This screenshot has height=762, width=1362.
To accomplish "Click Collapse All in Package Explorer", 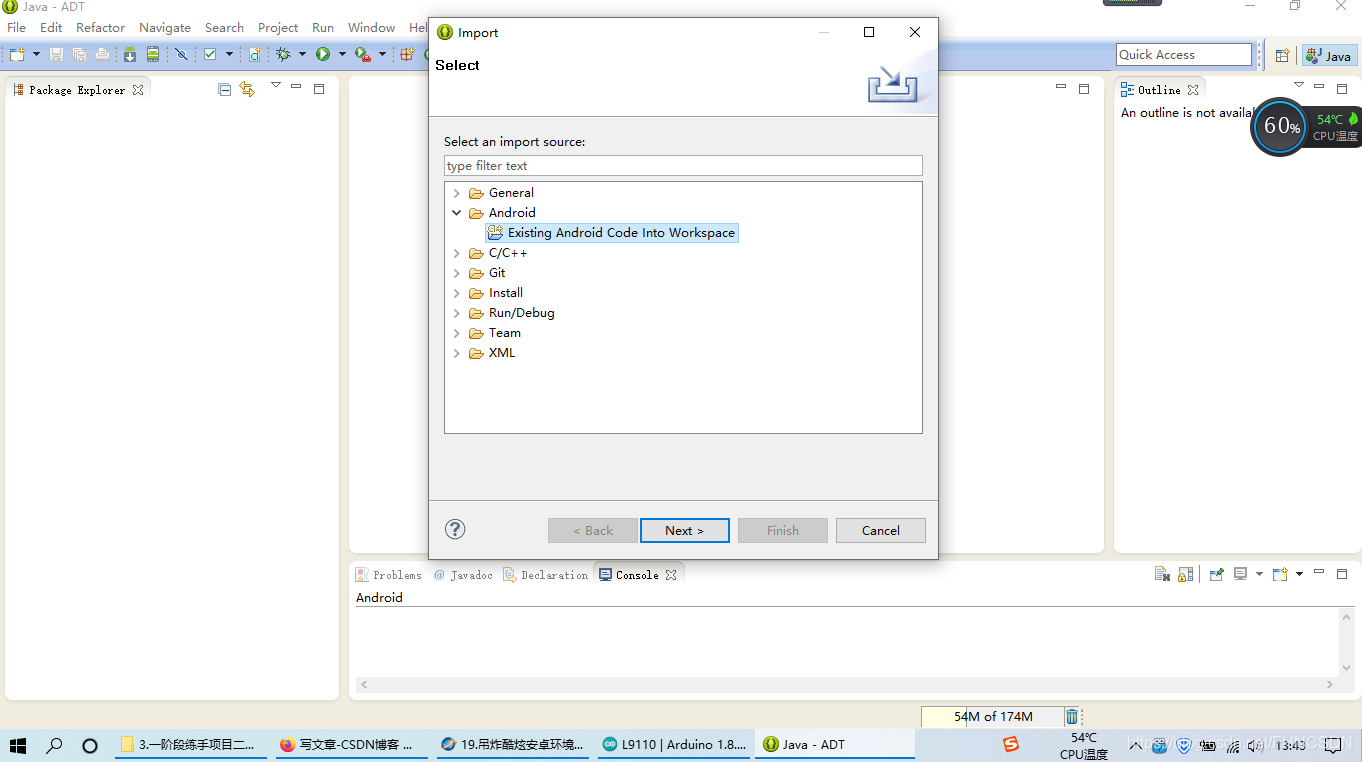I will pyautogui.click(x=224, y=89).
